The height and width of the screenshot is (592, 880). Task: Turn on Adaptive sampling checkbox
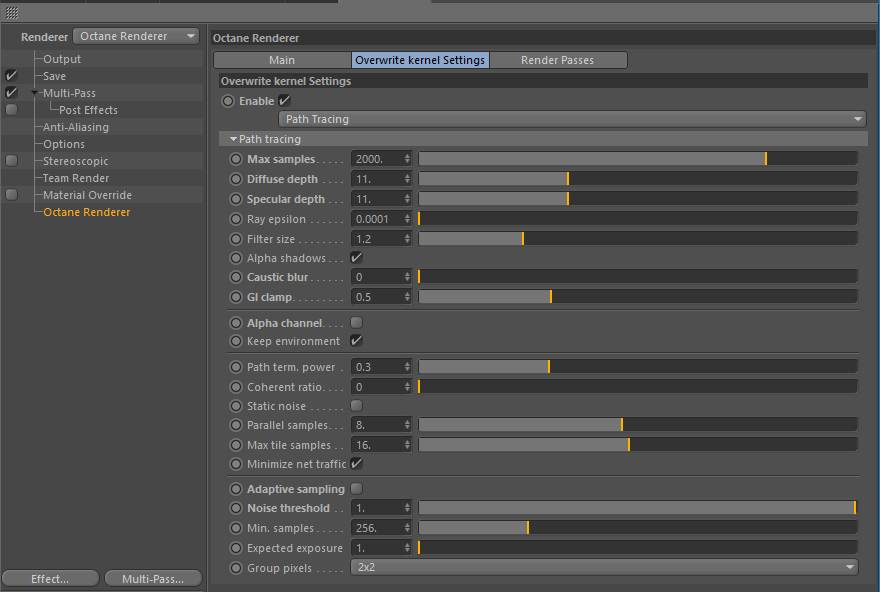click(x=356, y=489)
